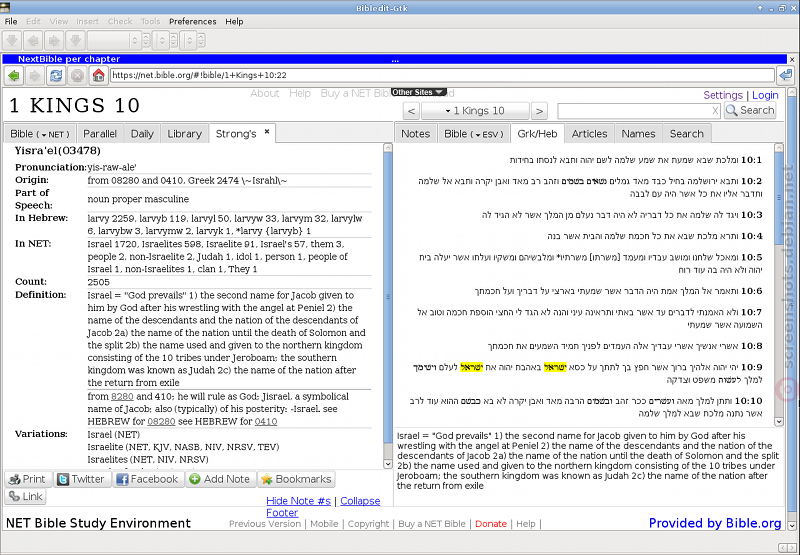Close the NextBible per chapter panel
This screenshot has width=800, height=555.
pyautogui.click(x=792, y=60)
